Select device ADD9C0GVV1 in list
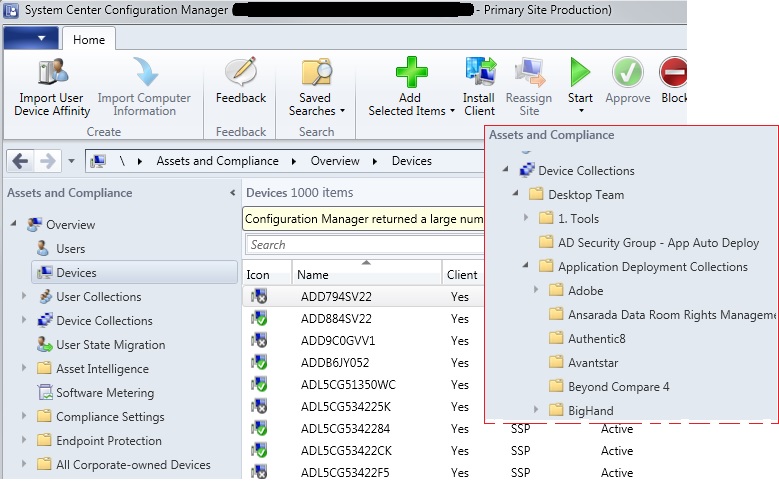Viewport: 779px width, 482px height. [x=338, y=341]
